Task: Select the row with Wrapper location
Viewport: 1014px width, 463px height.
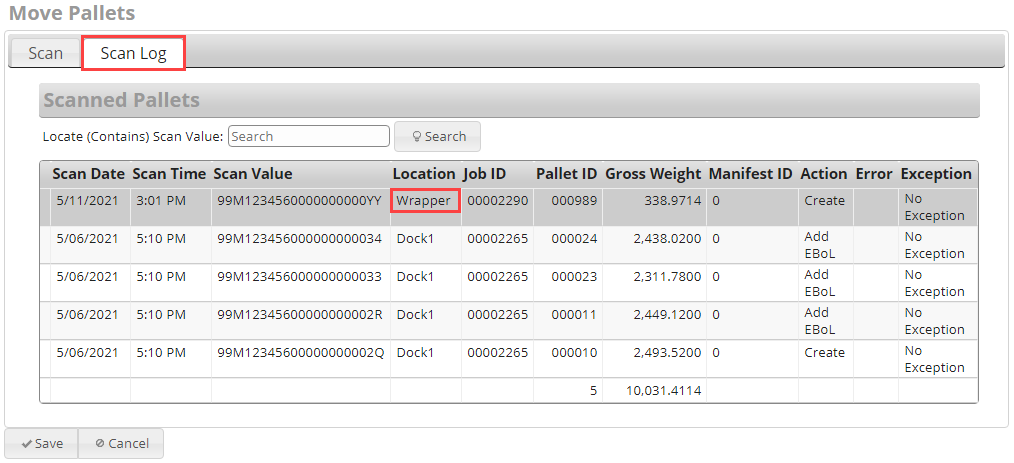Action: [x=509, y=207]
